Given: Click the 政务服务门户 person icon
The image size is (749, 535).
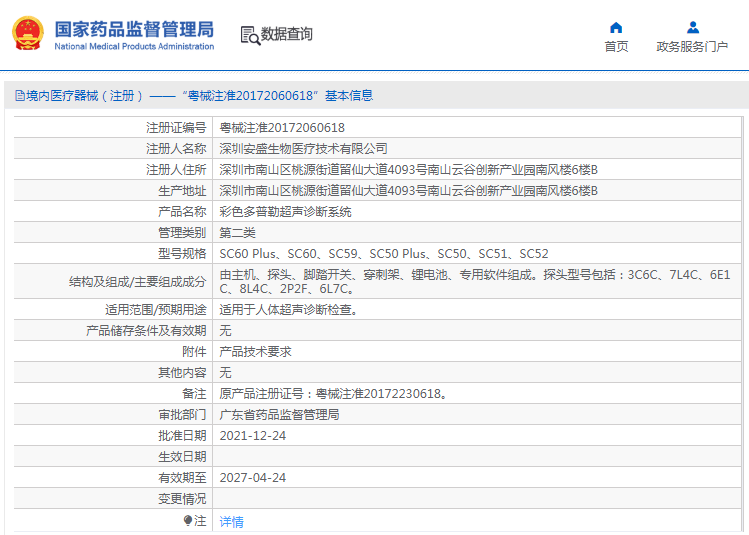Looking at the screenshot, I should pos(692,27).
